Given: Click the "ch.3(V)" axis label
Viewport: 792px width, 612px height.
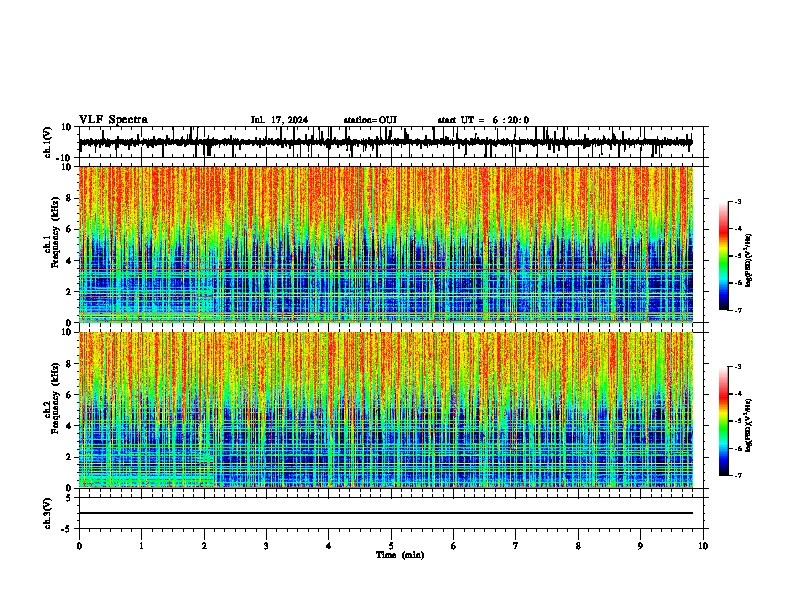Looking at the screenshot, I should pyautogui.click(x=47, y=513).
